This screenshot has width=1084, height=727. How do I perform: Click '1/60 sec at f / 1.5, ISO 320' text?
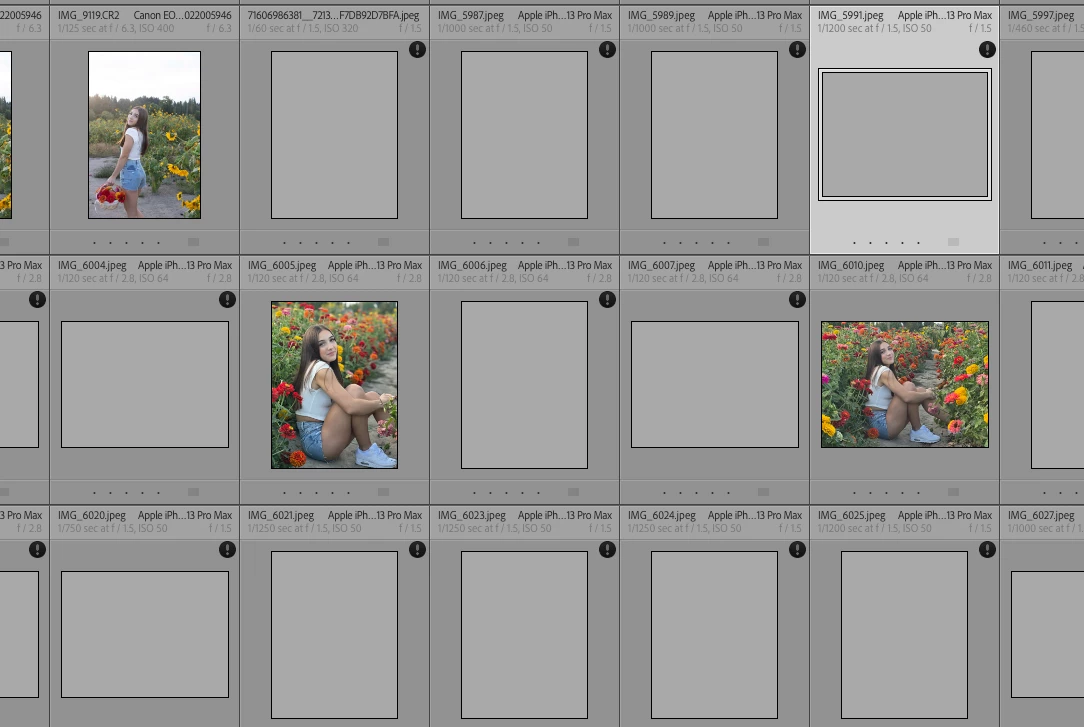point(303,28)
